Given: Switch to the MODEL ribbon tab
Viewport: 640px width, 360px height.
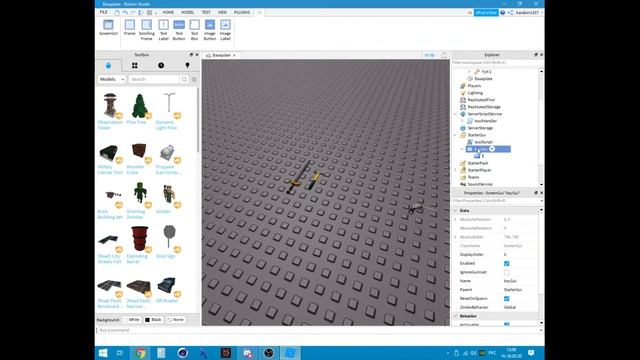Looking at the screenshot, I should pyautogui.click(x=188, y=13).
